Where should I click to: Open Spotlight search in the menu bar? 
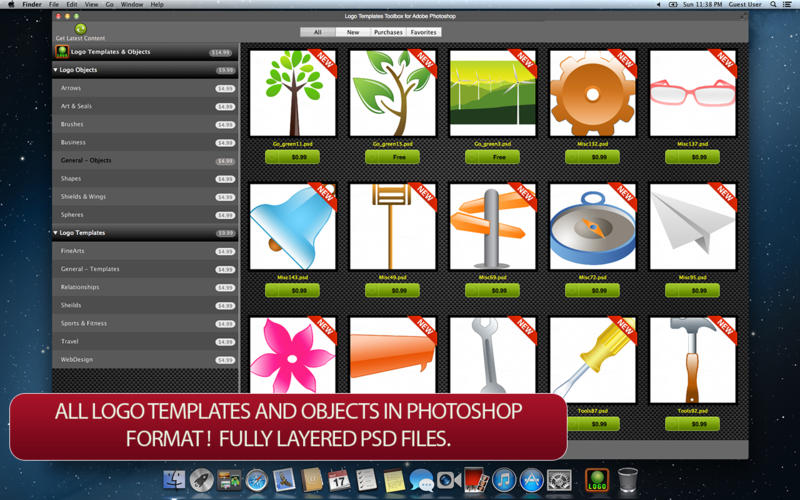[x=773, y=4]
